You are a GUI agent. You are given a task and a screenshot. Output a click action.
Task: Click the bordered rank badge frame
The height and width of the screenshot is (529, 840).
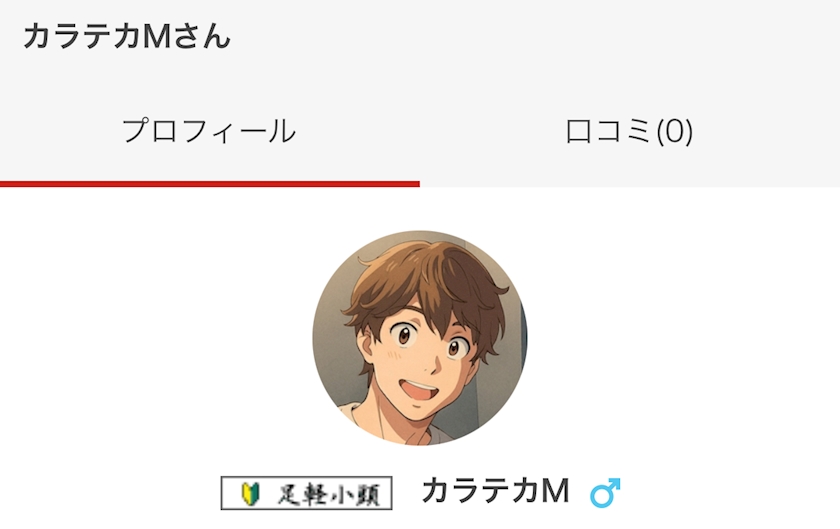tap(306, 493)
